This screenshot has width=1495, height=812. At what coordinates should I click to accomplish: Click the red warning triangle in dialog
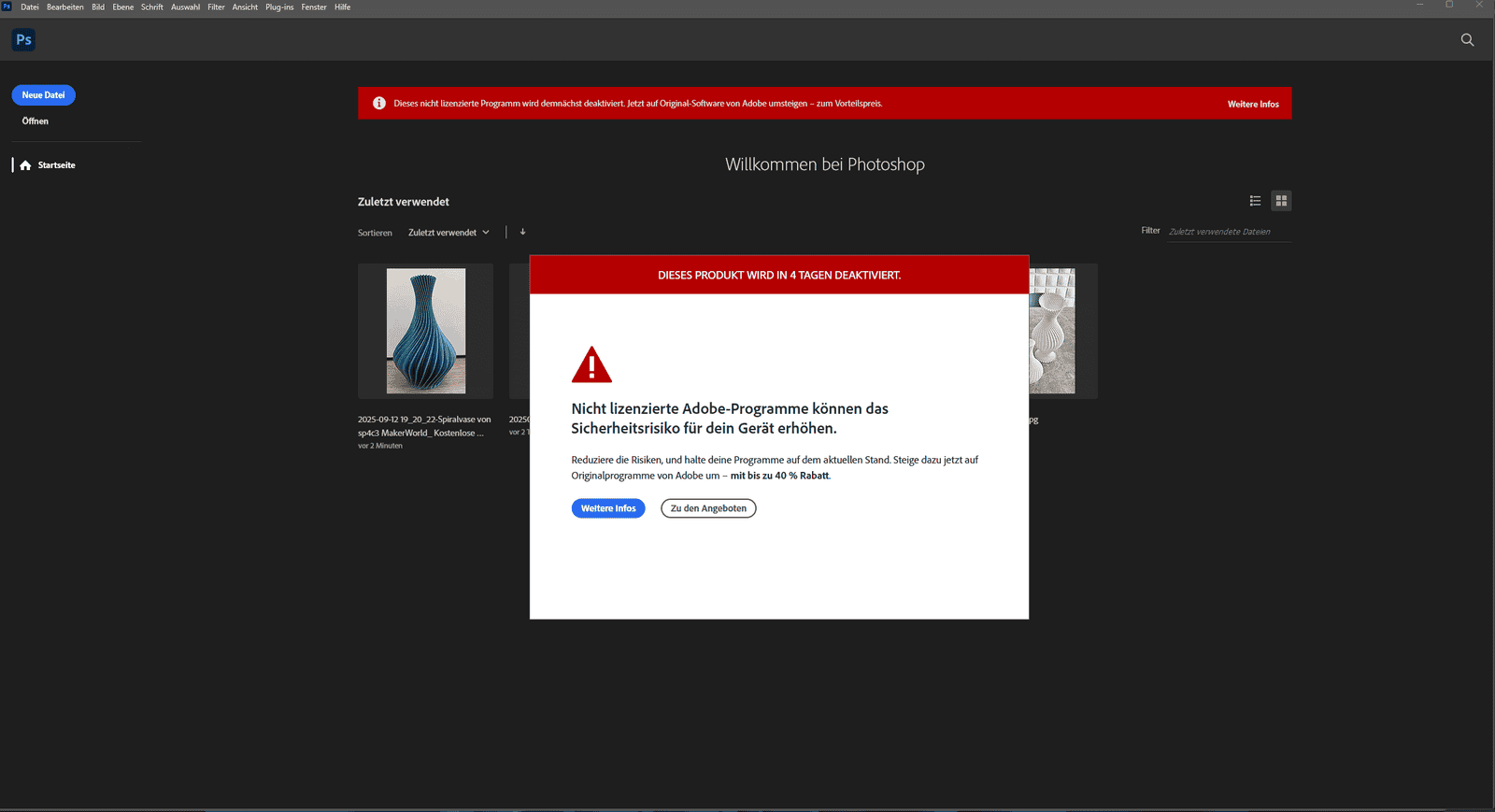tap(591, 364)
